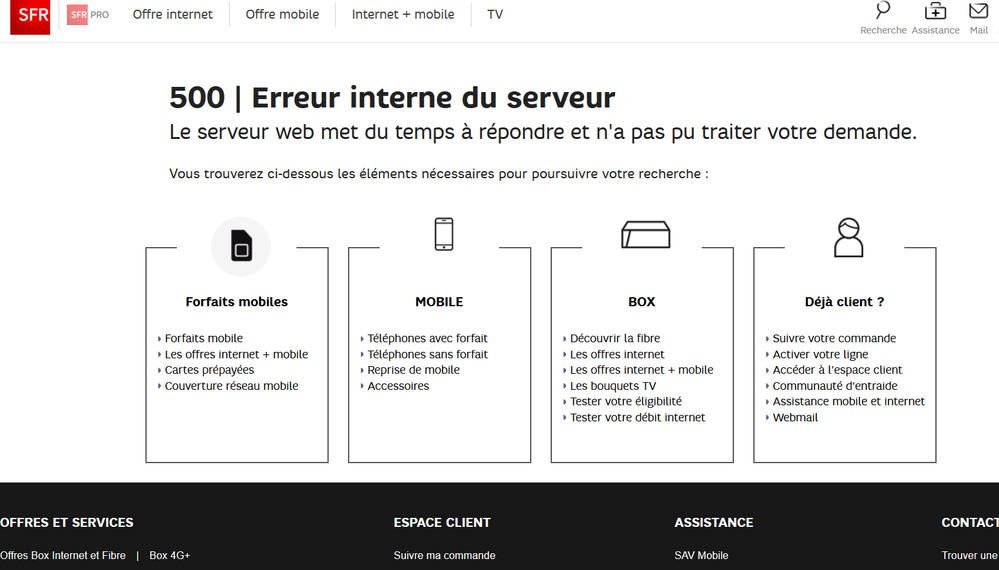Viewport: 999px width, 570px height.
Task: Click the SAV Mobile footer link
Action: coord(701,555)
